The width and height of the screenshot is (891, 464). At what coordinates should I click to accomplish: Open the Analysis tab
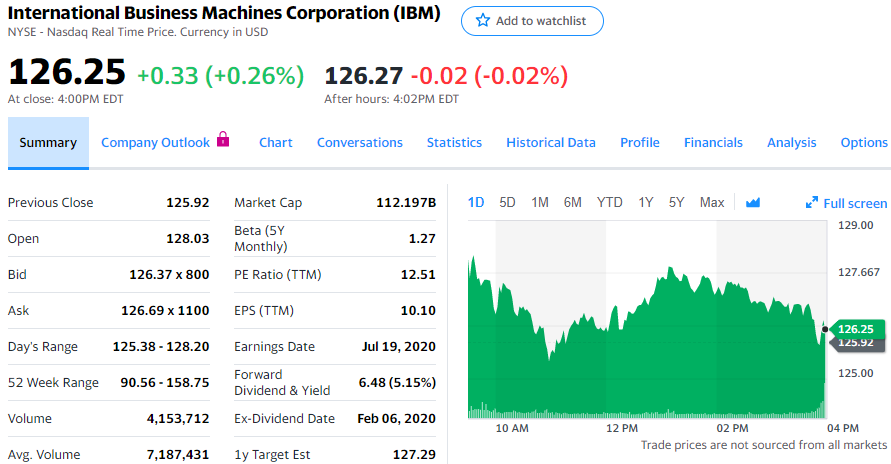click(x=792, y=142)
